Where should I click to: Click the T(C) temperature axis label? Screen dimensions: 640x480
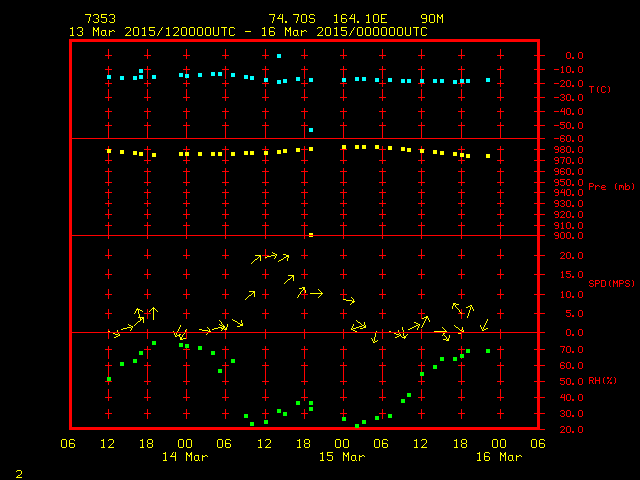click(x=599, y=90)
